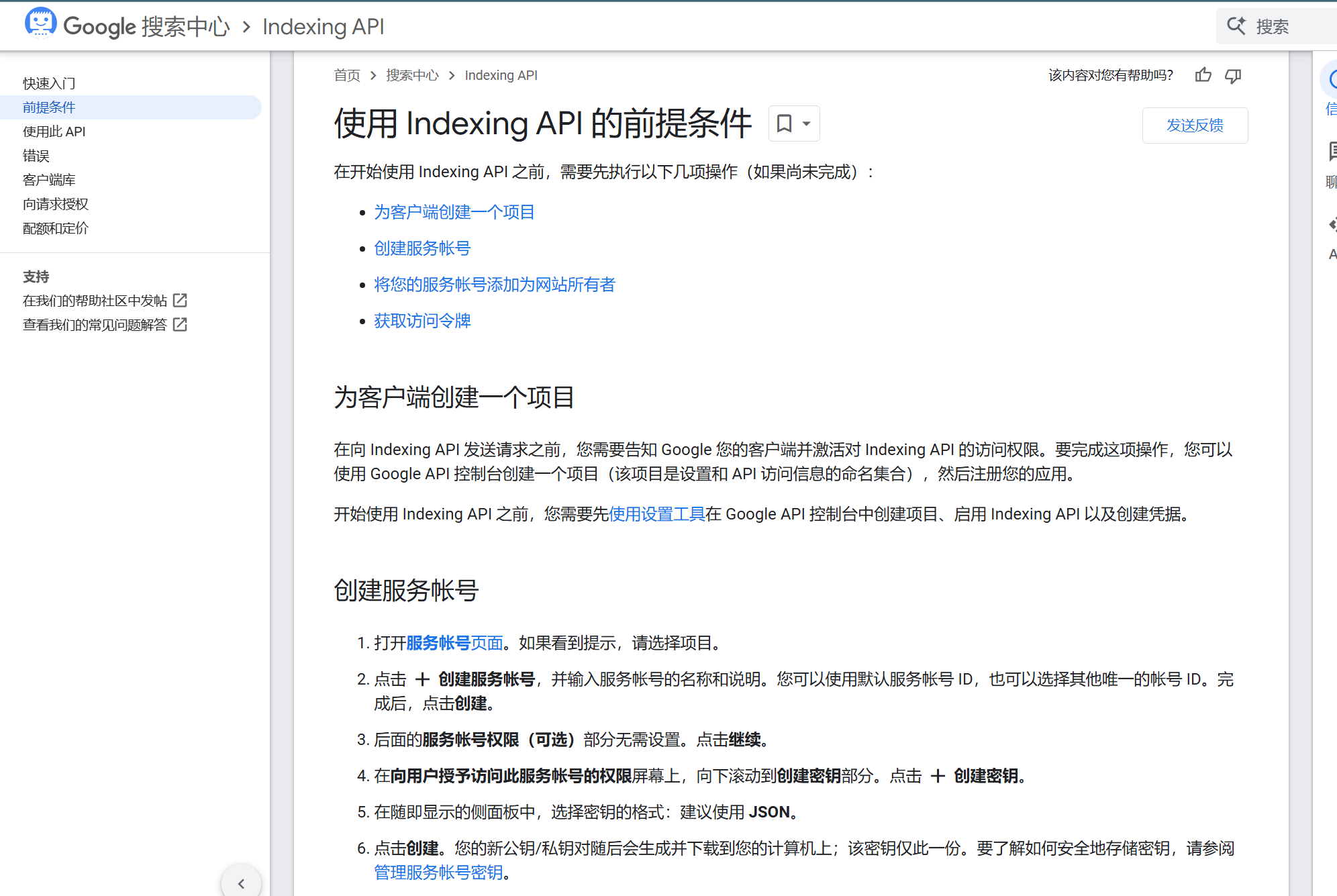The image size is (1337, 896).
Task: Open 错误 page in sidebar
Action: (x=36, y=156)
